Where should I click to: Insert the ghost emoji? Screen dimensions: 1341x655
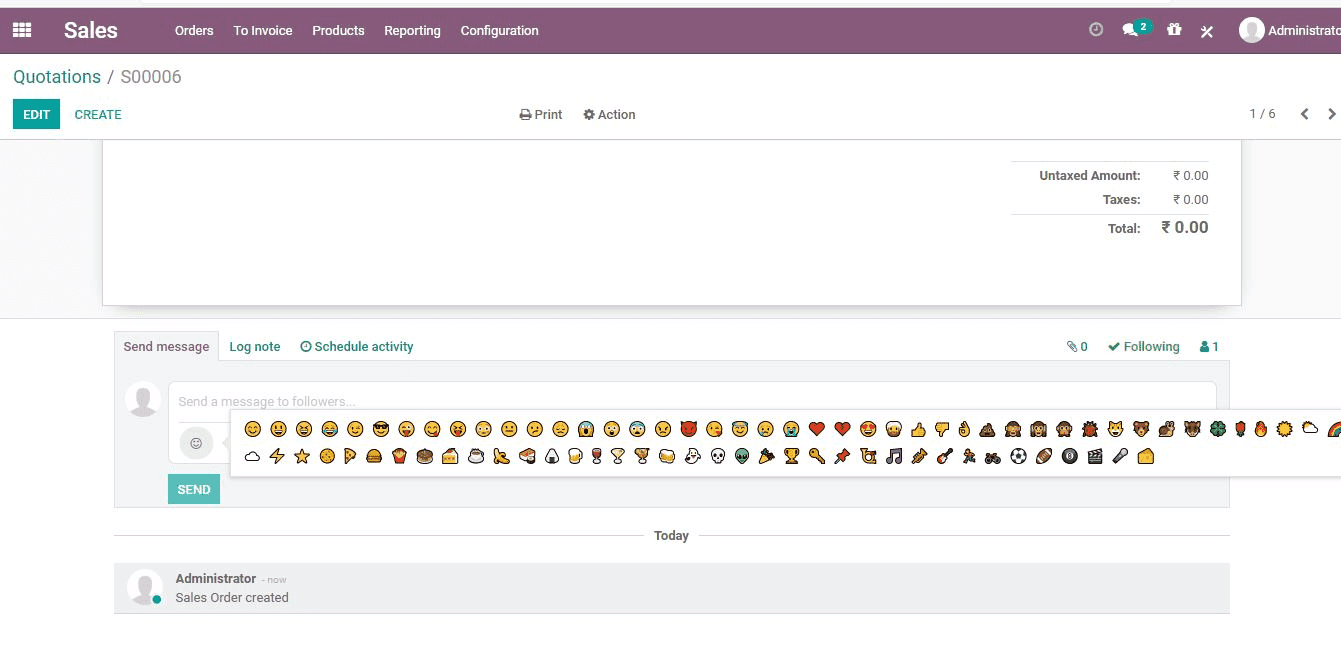tap(691, 456)
